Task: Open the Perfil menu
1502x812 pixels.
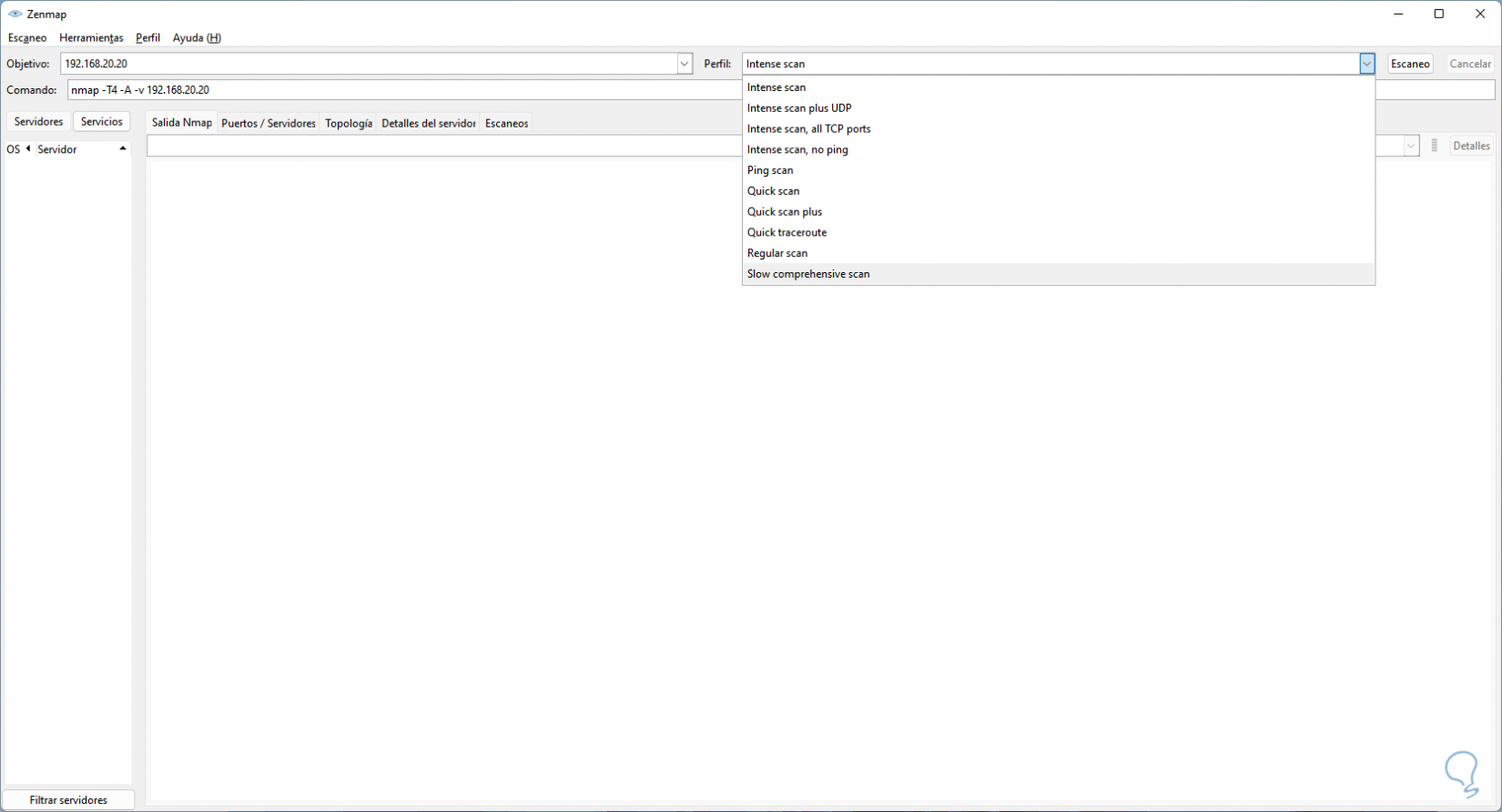Action: coord(147,37)
